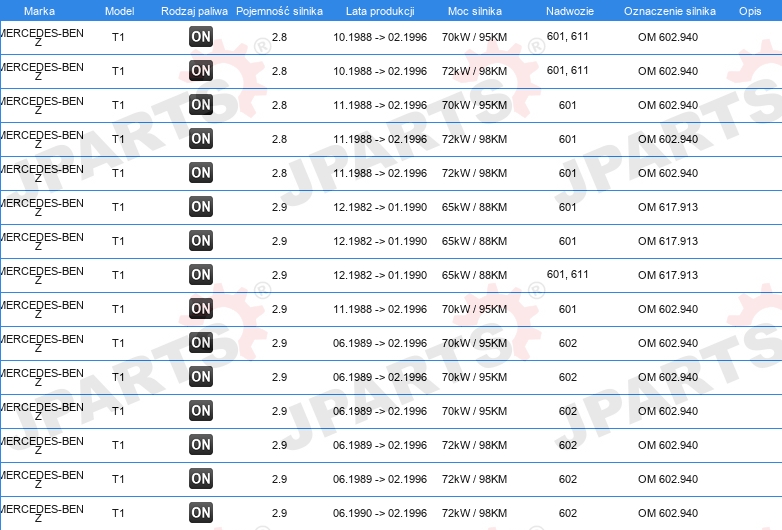Click 601, 611 in the 10.1988 70kW row
Viewport: 782px width, 530px height.
(568, 36)
